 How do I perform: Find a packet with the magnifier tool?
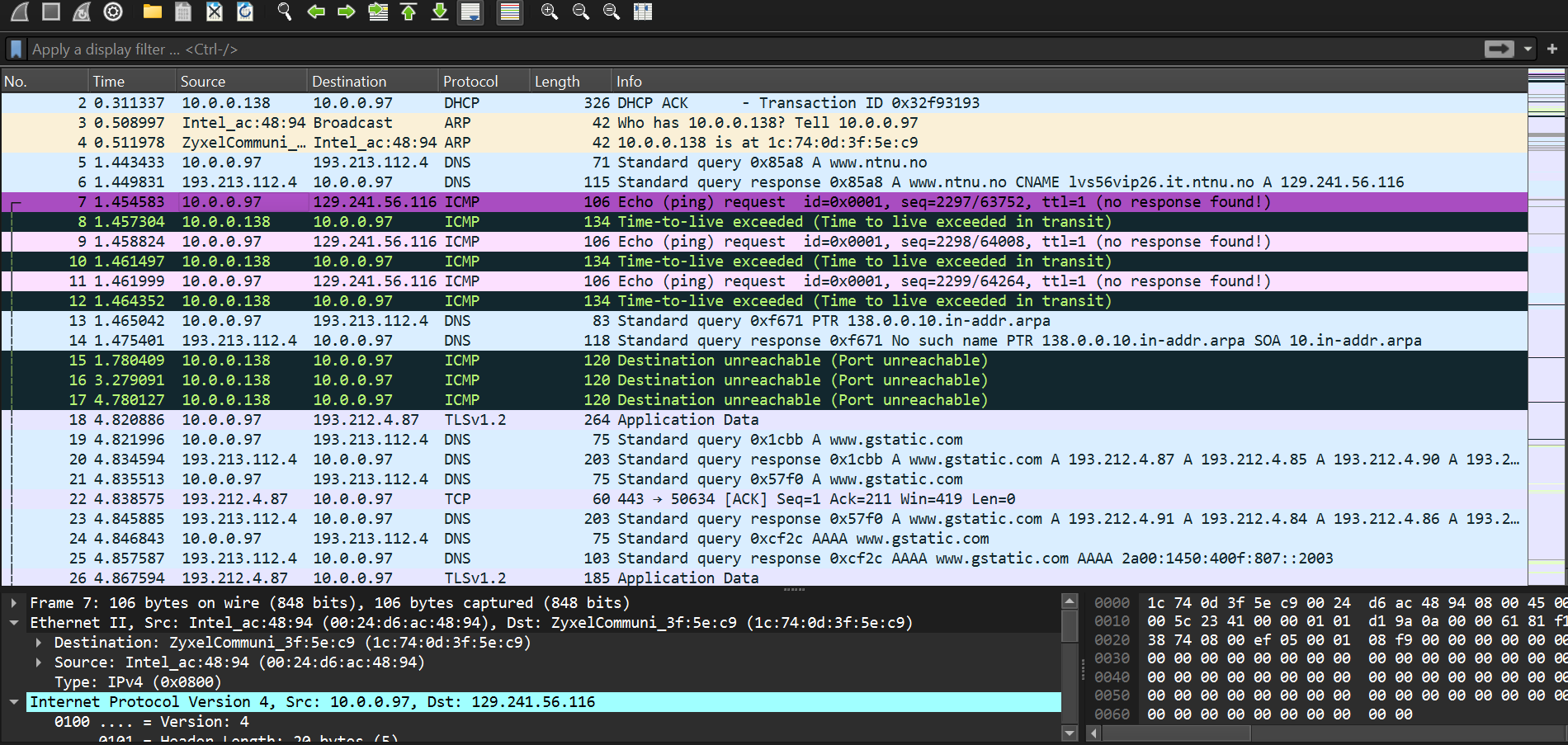point(285,12)
